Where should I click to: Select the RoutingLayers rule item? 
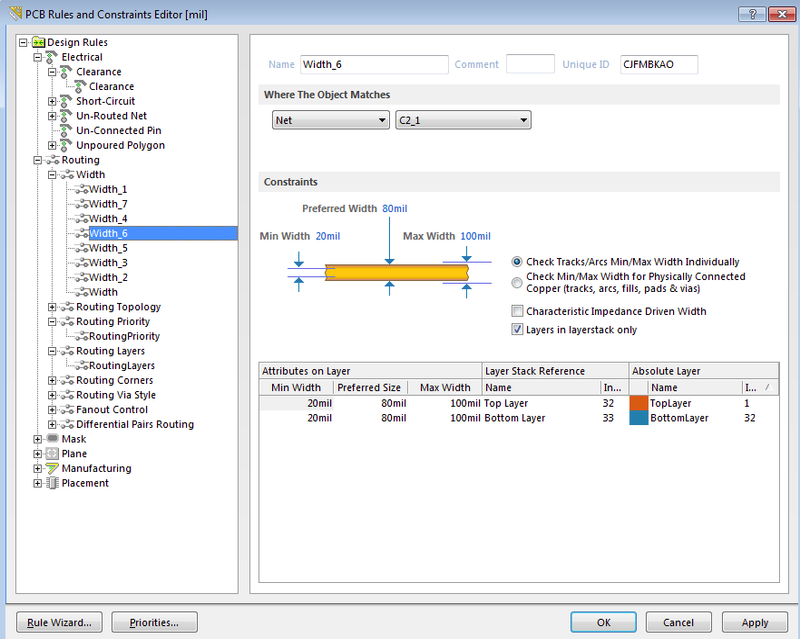[121, 366]
